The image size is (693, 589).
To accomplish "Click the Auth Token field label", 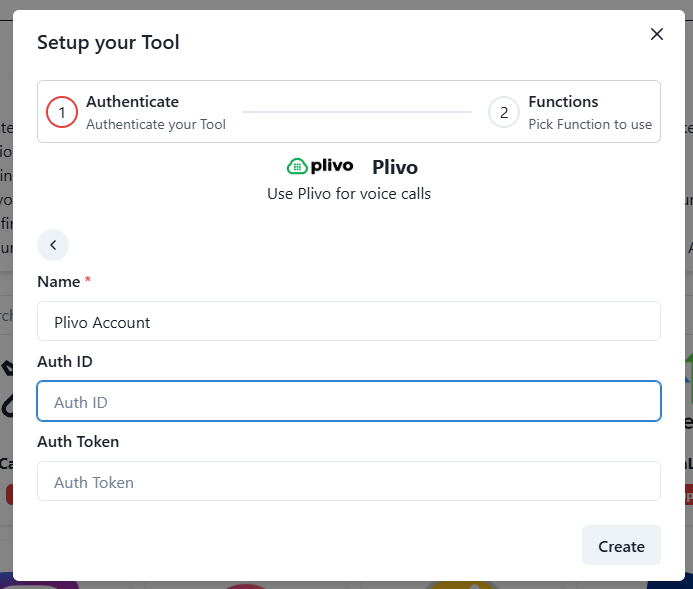I will coord(78,441).
